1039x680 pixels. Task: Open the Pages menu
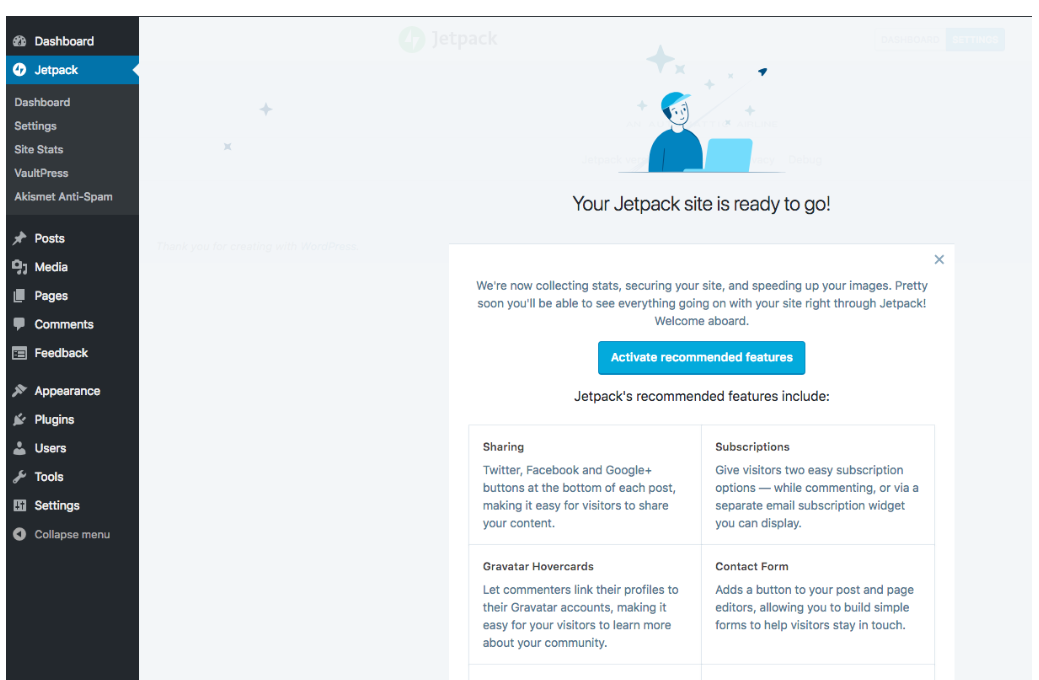click(51, 296)
